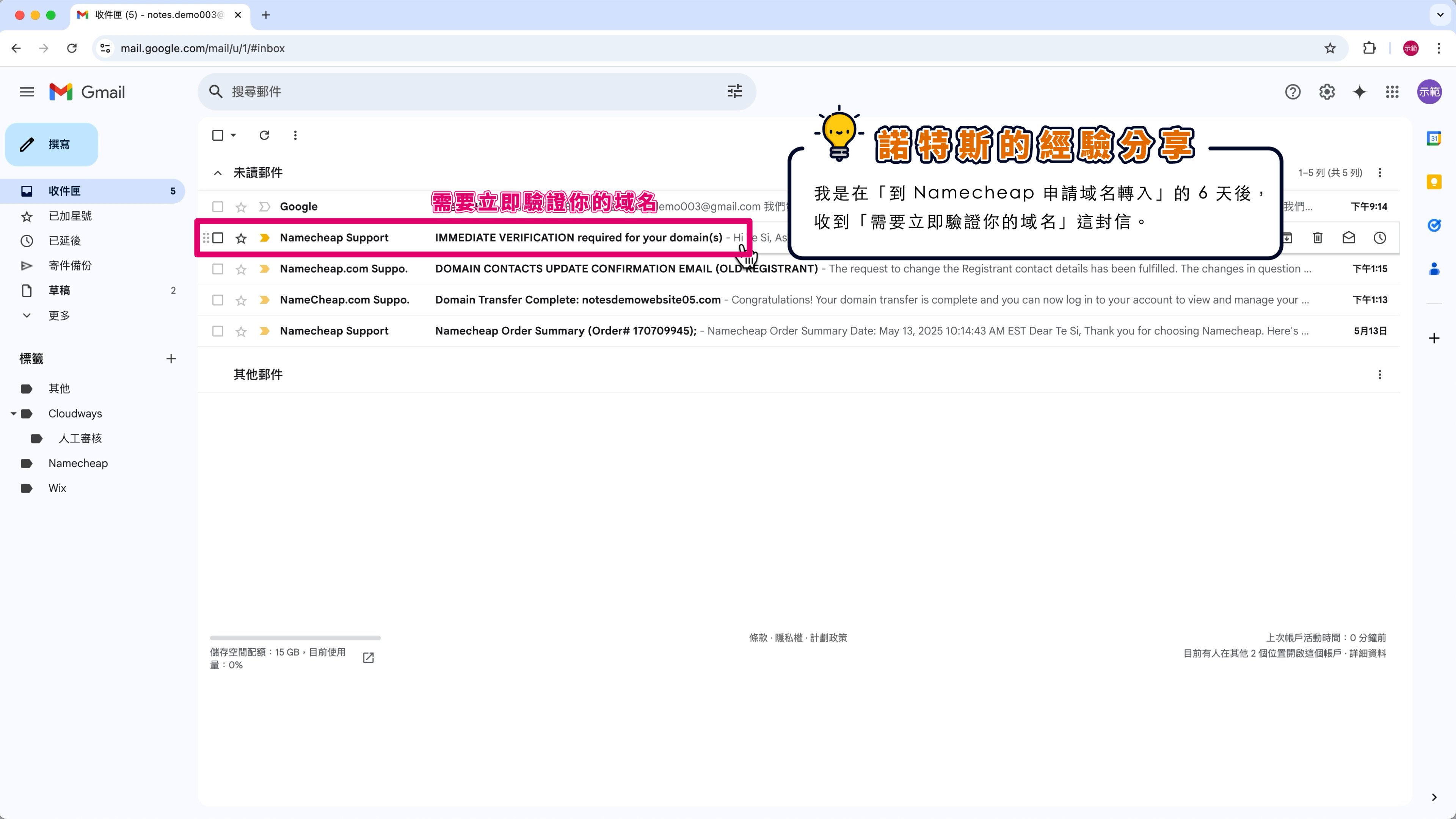This screenshot has height=819, width=1456.
Task: Check the Google email checkbox
Action: tap(218, 207)
